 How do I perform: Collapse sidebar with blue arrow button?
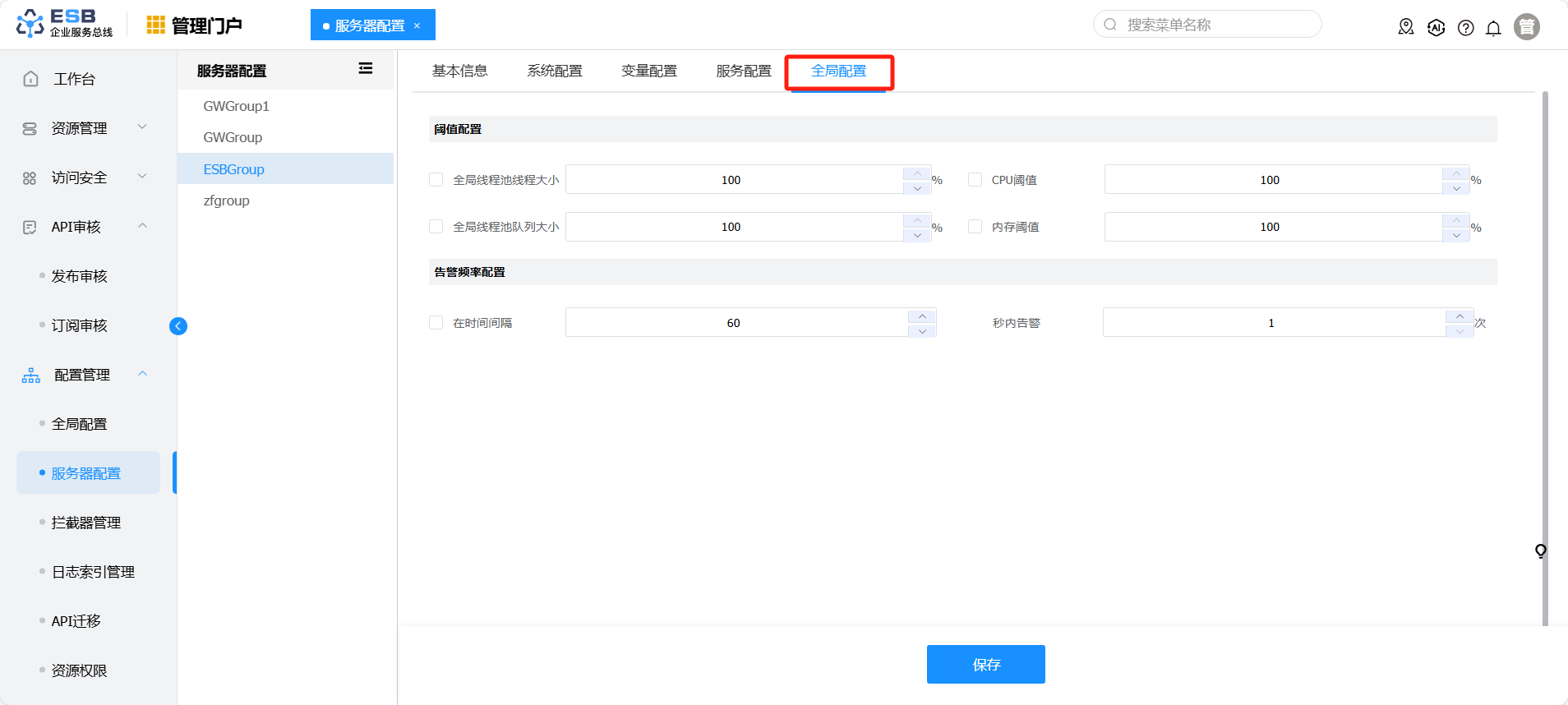178,326
